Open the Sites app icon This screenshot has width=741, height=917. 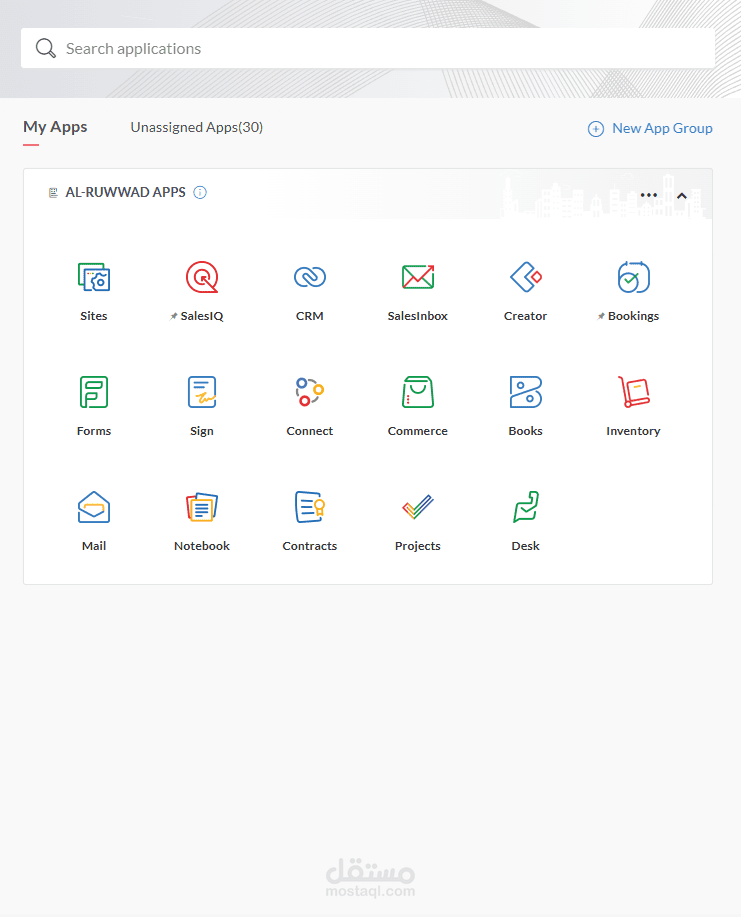94,277
